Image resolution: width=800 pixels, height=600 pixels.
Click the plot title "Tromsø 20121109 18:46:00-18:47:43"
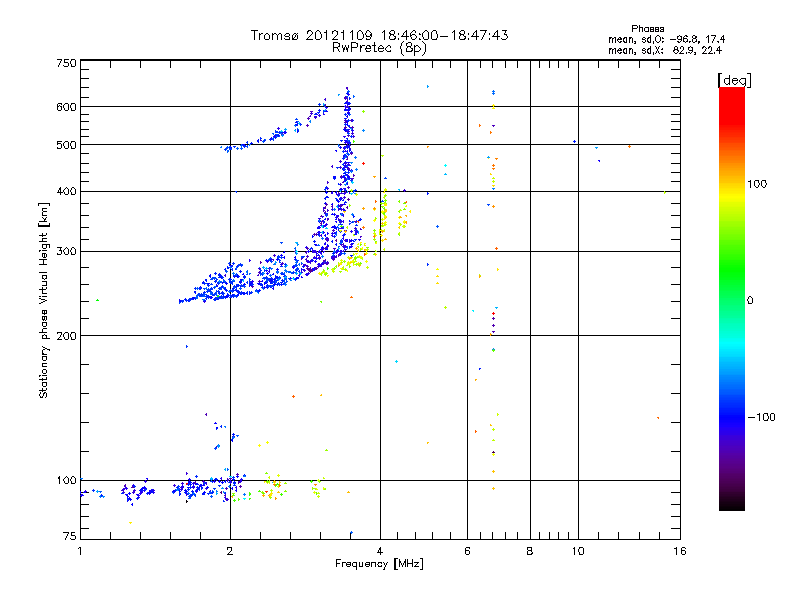tap(379, 35)
